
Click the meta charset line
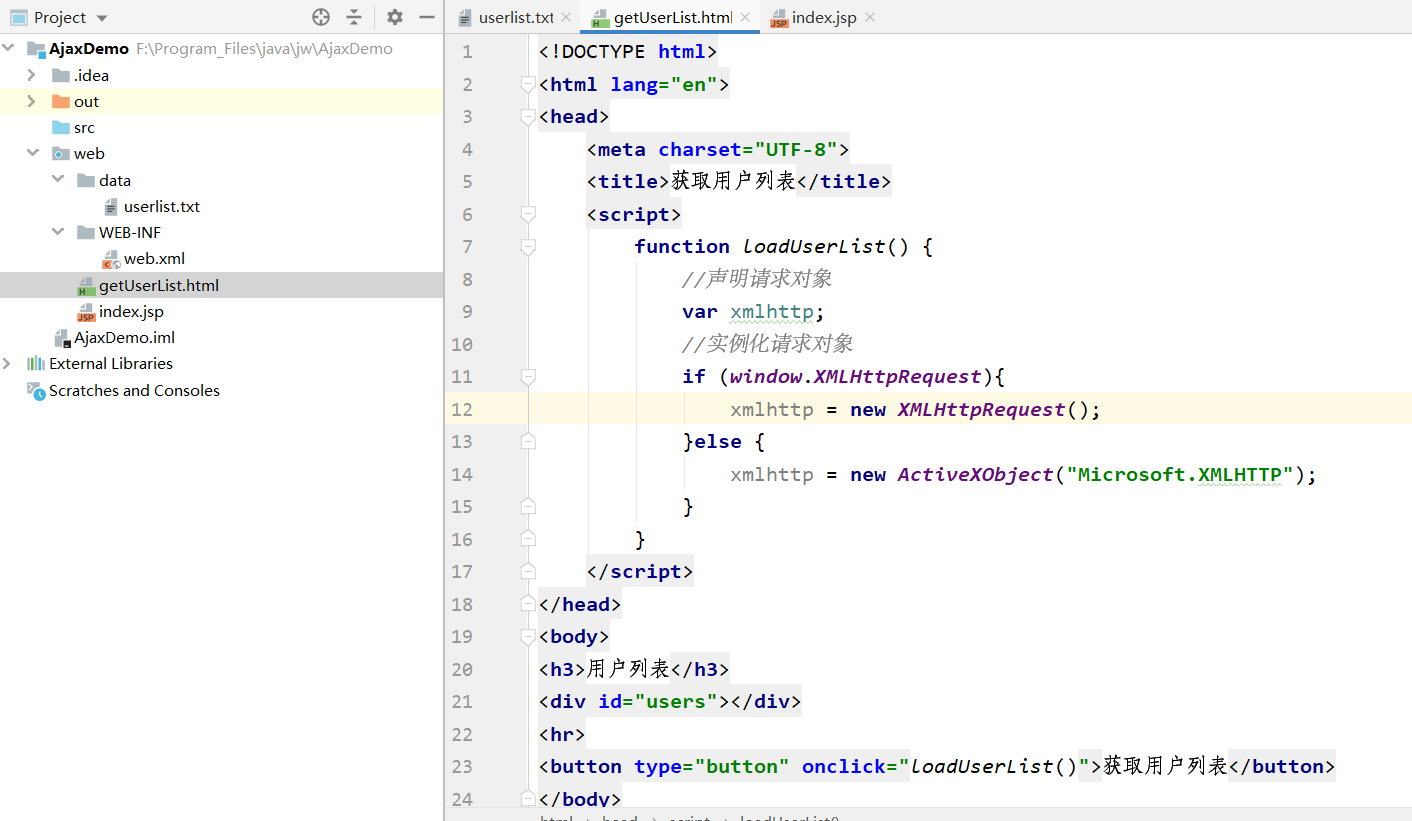pos(717,149)
